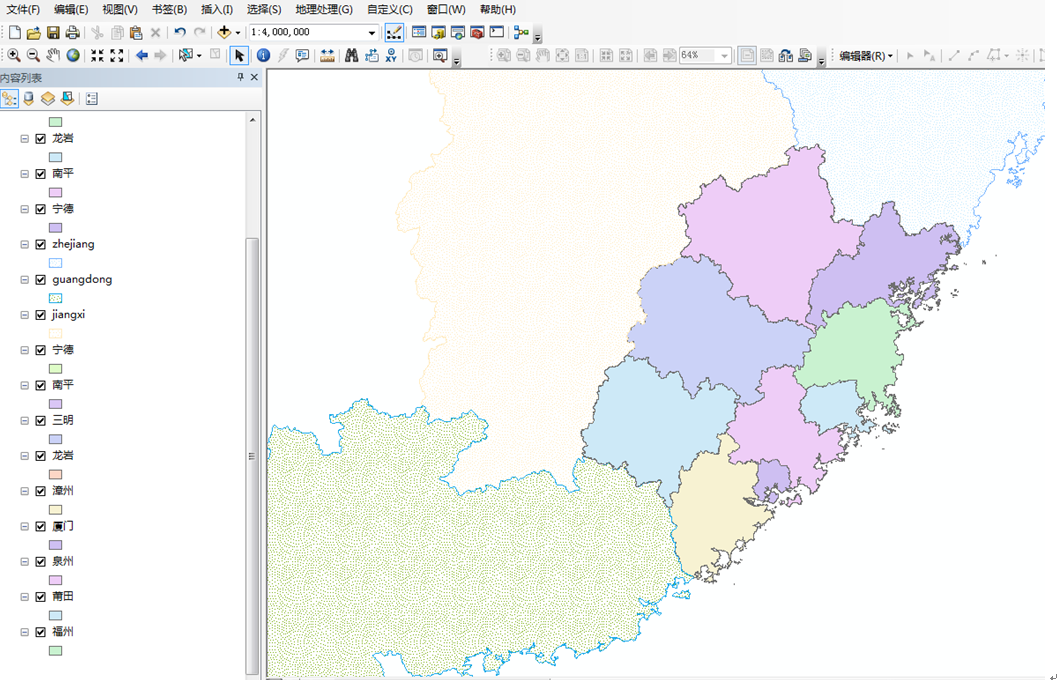
Task: Switch contents list to List By Visibility
Action: (x=48, y=99)
